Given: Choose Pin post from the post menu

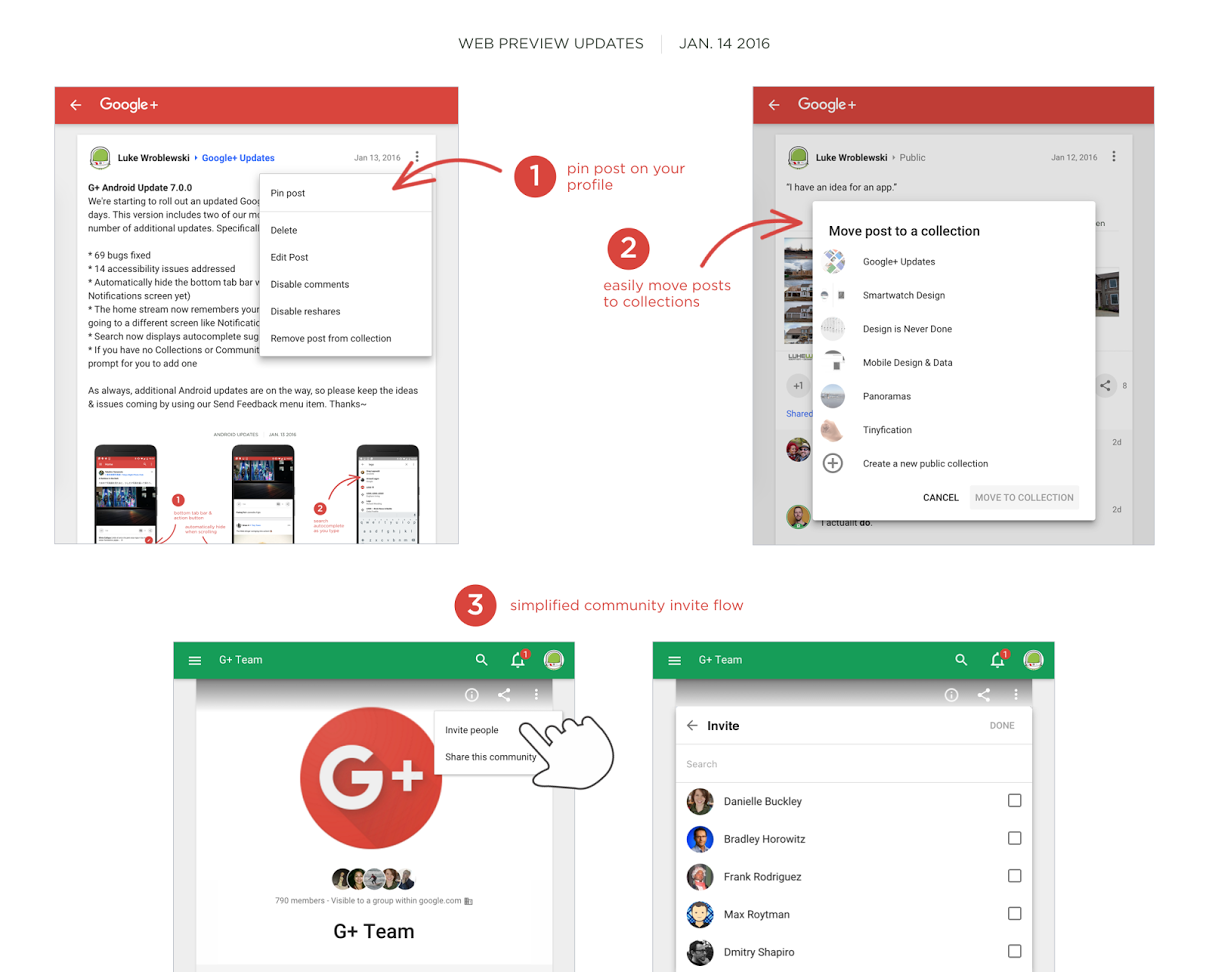Looking at the screenshot, I should [288, 193].
